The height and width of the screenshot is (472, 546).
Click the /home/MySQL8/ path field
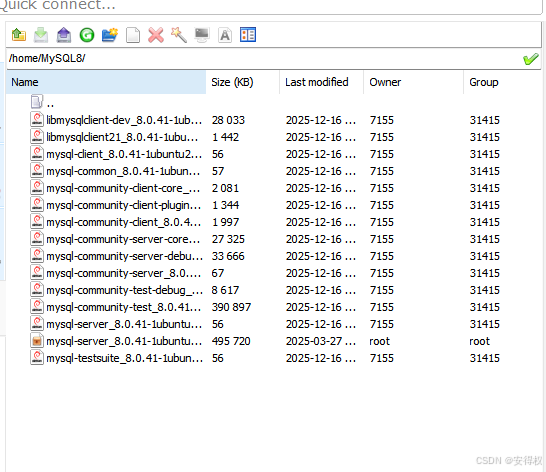click(x=265, y=59)
